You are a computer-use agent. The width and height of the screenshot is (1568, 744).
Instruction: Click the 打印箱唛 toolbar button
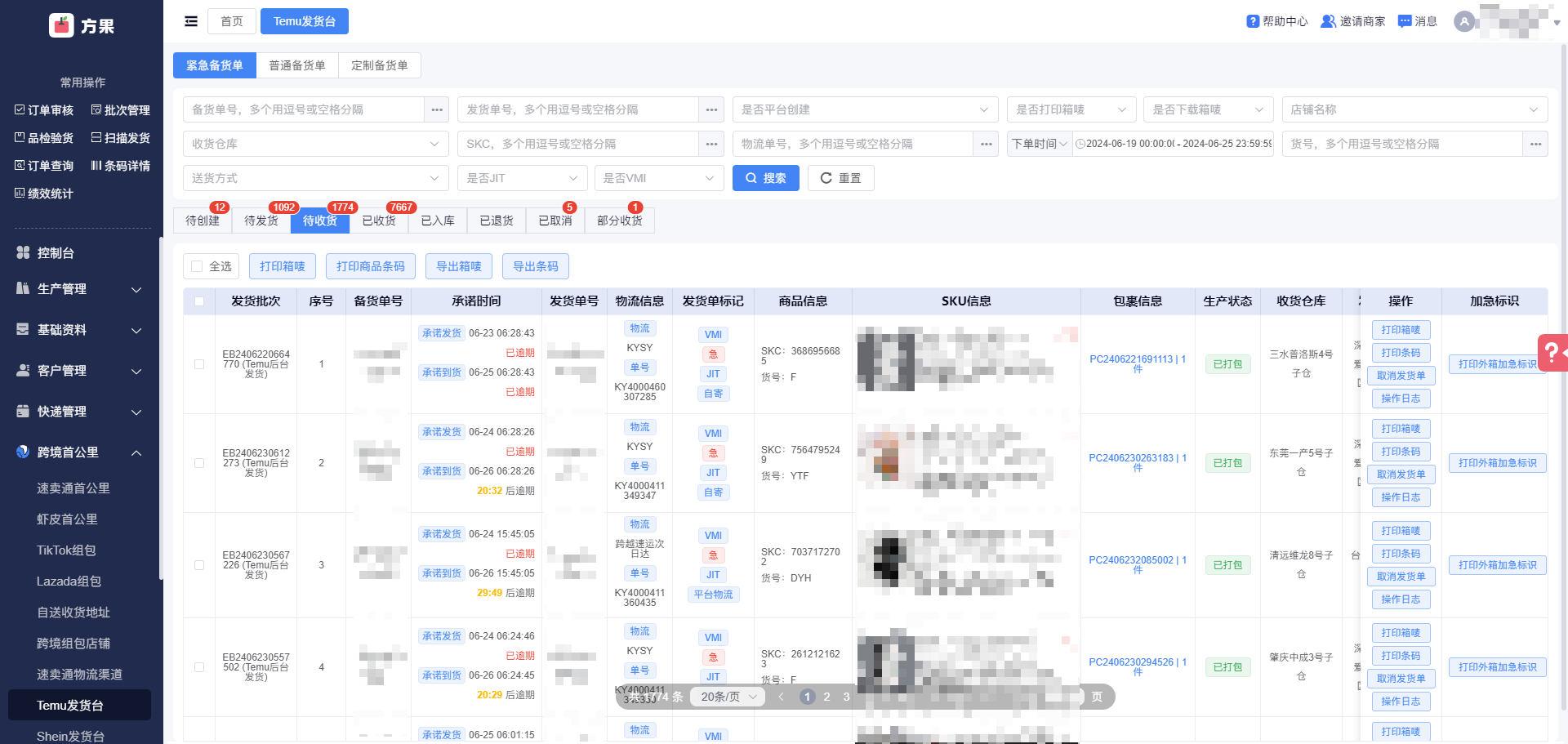pos(283,266)
